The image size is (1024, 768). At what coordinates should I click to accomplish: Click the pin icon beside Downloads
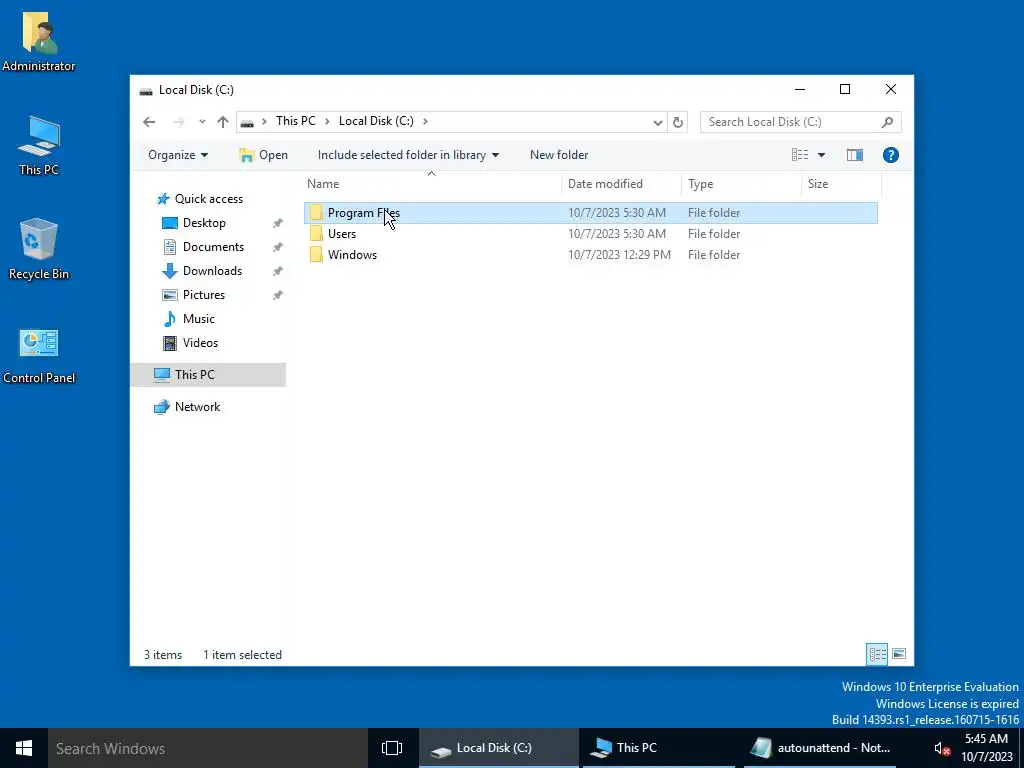(x=278, y=271)
